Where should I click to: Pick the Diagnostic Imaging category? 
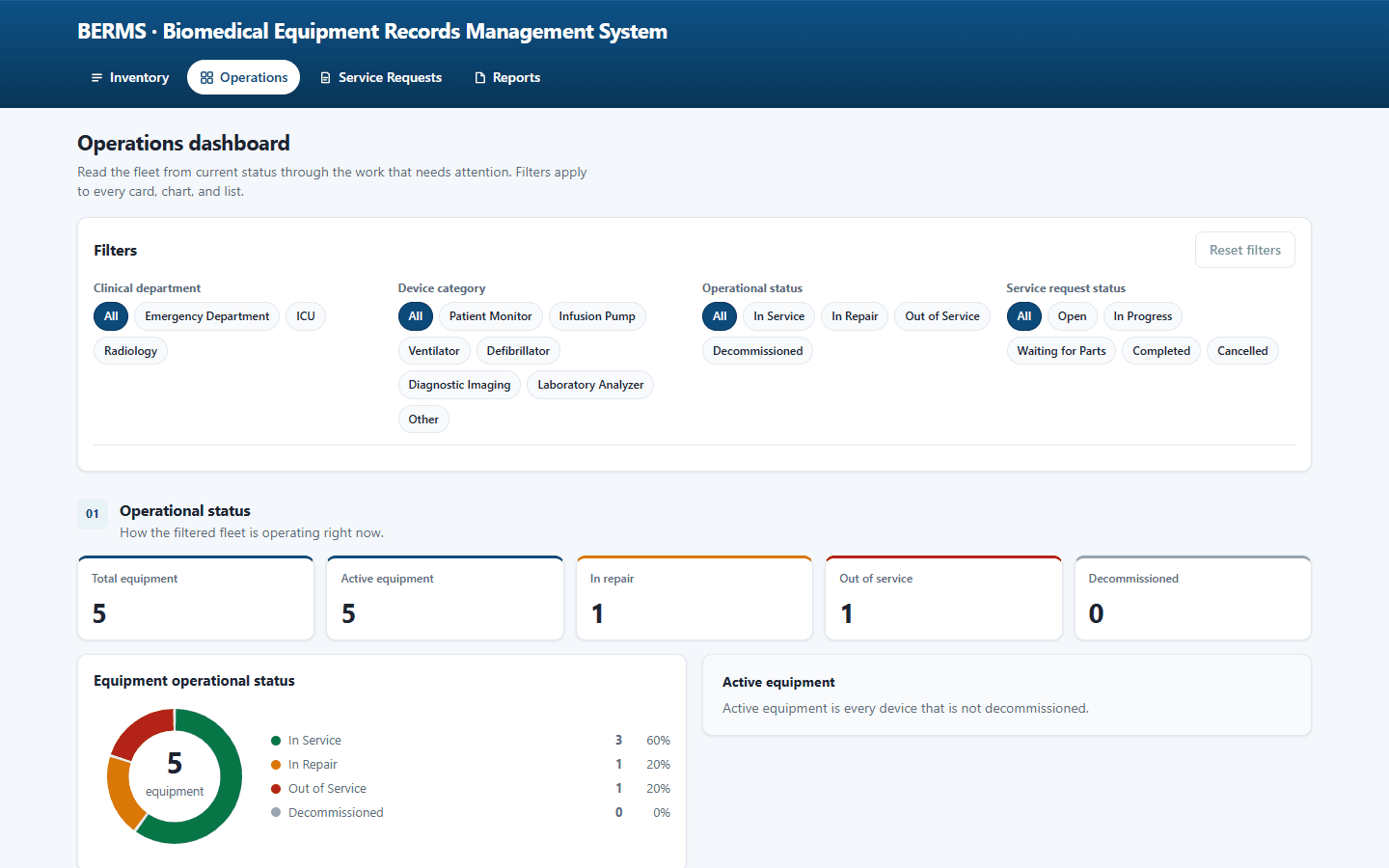click(x=459, y=385)
